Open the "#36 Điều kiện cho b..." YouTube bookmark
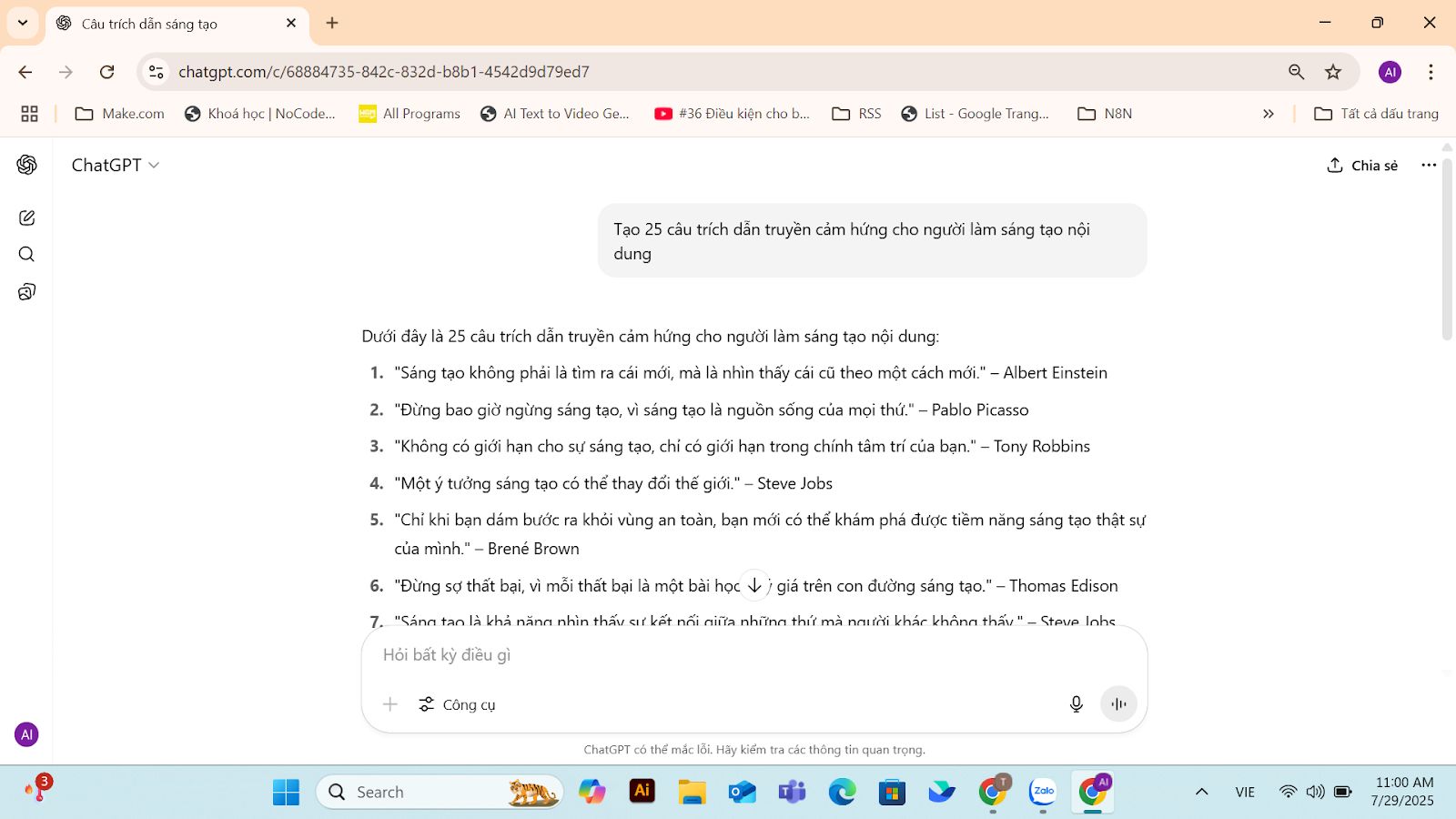1456x819 pixels. [732, 114]
